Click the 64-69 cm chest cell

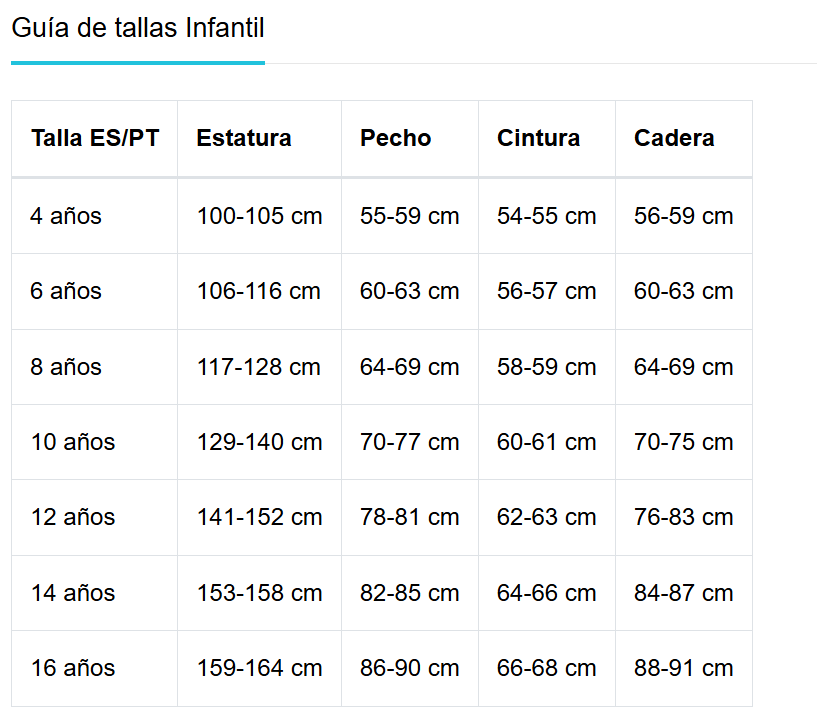(x=409, y=367)
